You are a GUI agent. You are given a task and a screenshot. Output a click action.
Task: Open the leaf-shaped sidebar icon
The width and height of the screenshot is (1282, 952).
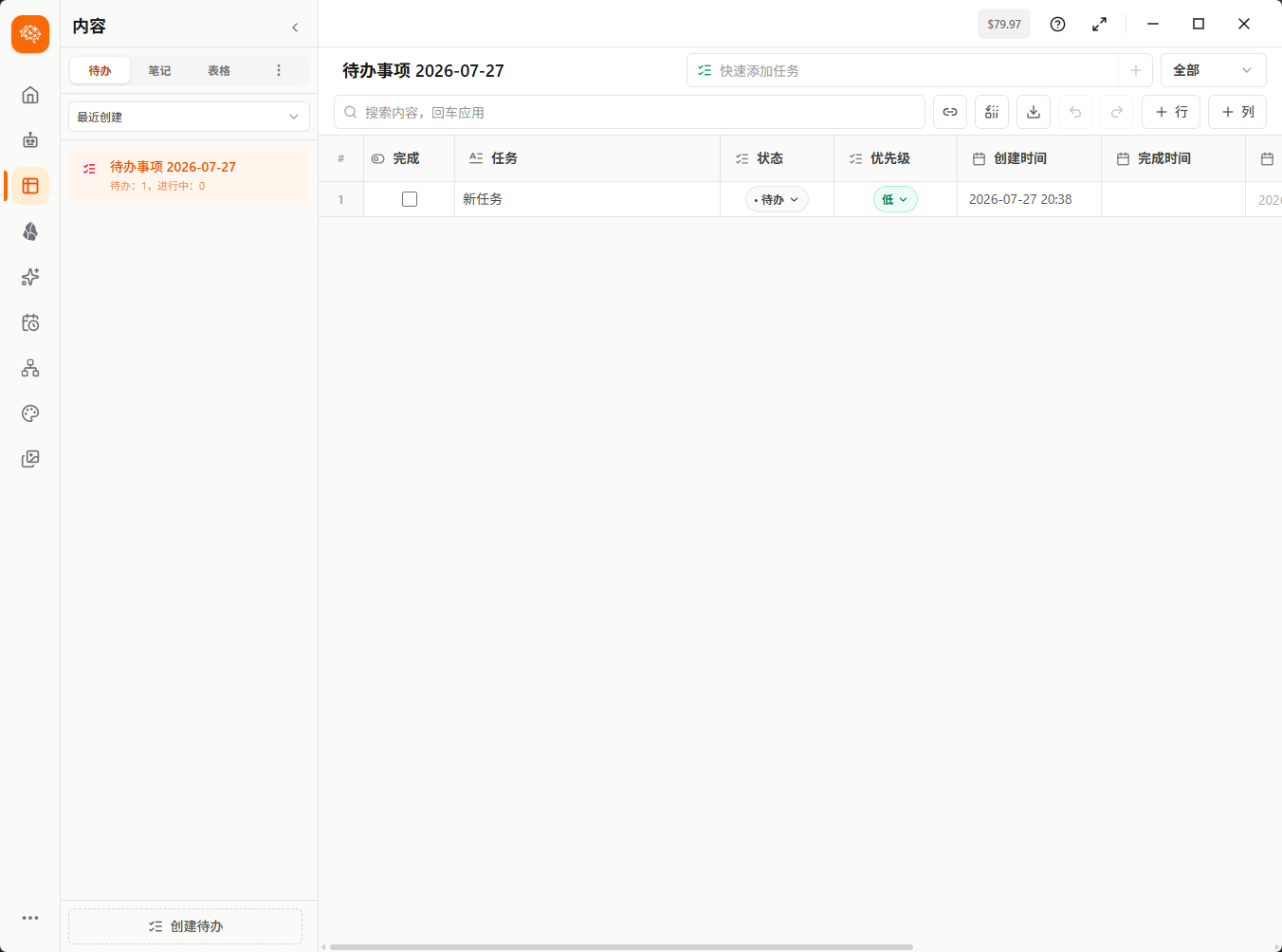point(30,231)
